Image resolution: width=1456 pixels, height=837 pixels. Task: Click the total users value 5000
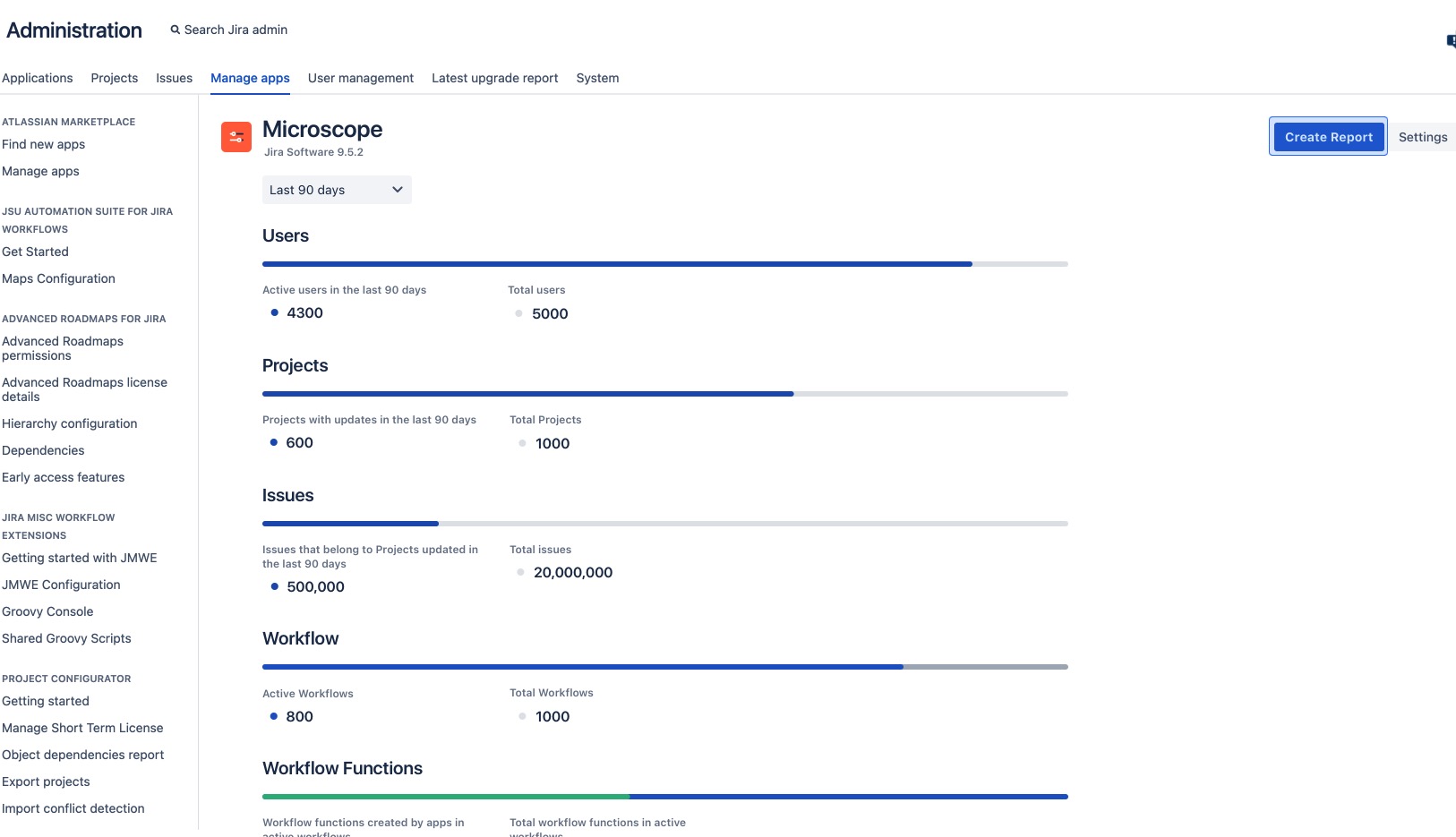[550, 313]
